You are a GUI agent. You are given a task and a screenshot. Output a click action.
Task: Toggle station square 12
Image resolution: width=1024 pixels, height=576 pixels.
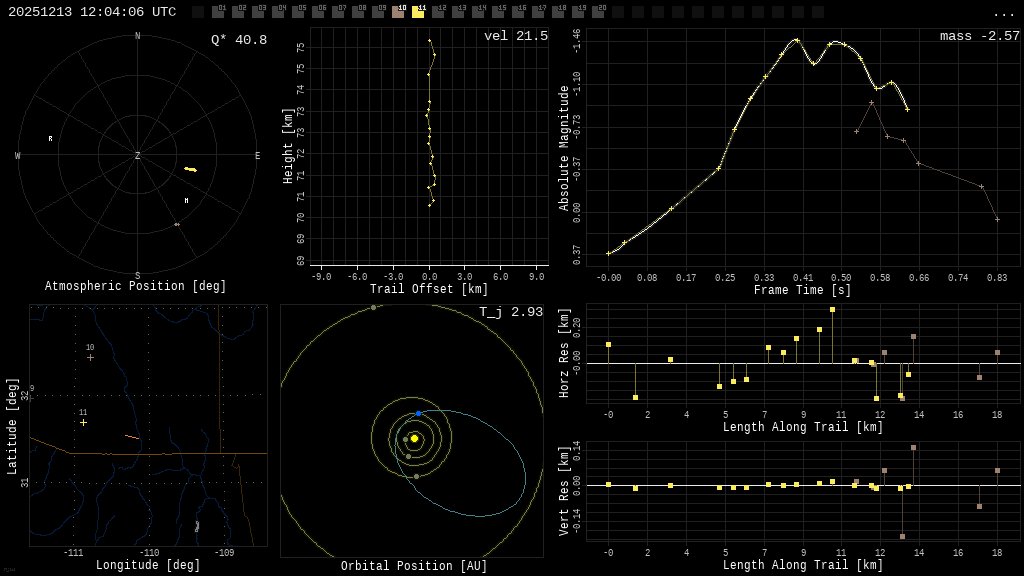coord(438,12)
